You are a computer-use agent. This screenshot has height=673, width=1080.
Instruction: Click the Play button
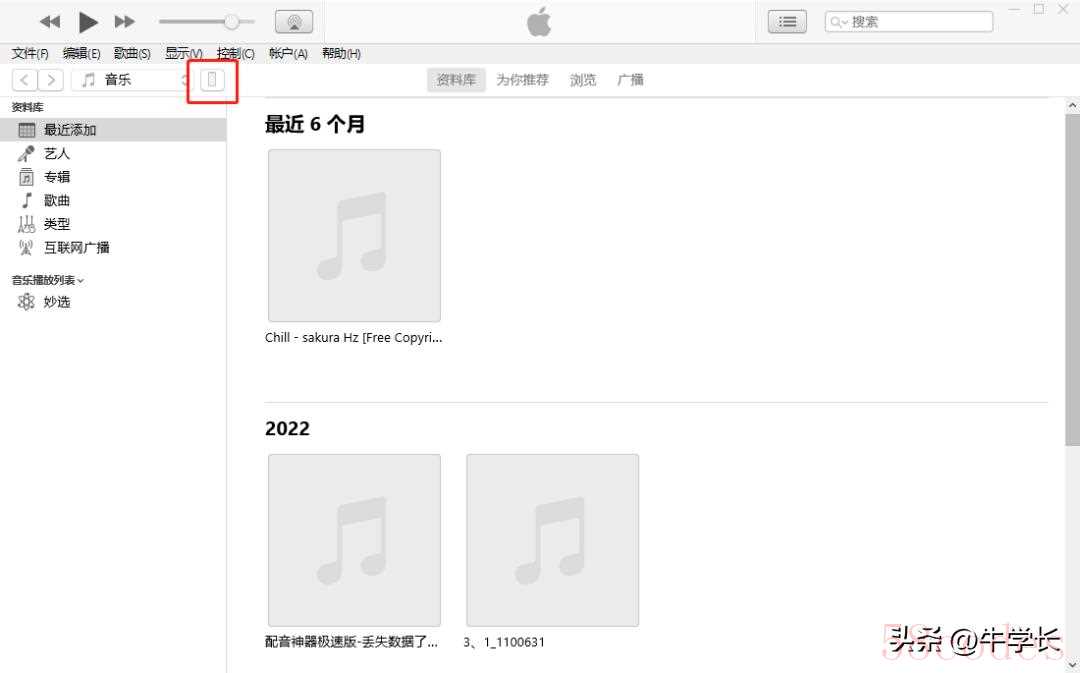pos(88,22)
